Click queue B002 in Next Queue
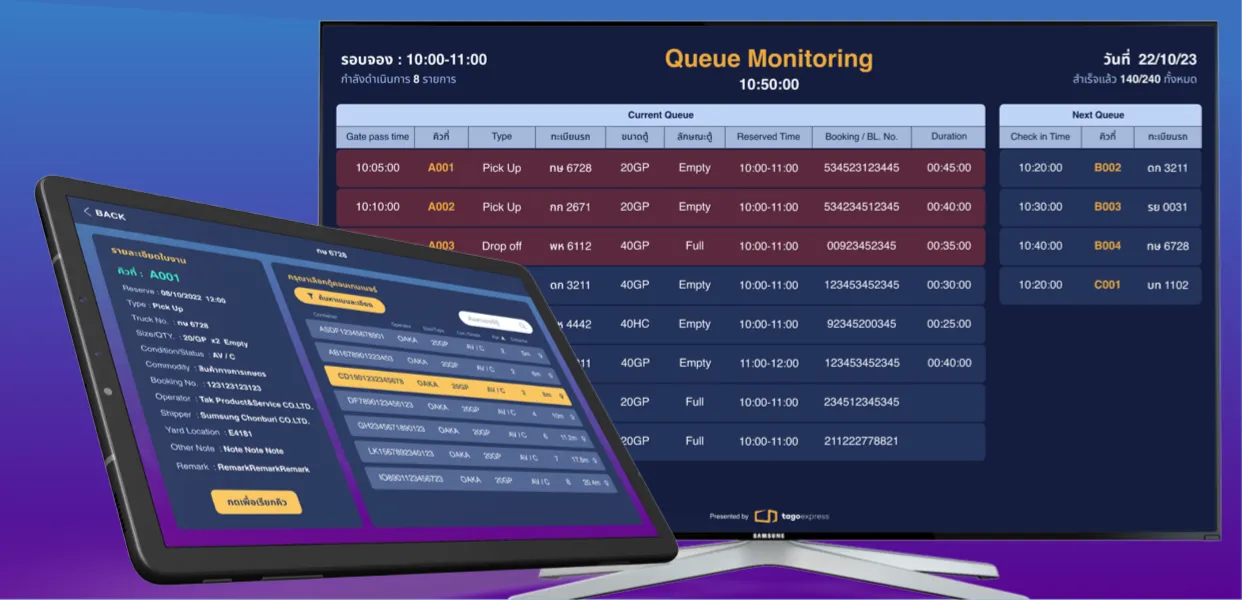The image size is (1242, 600). point(1107,168)
